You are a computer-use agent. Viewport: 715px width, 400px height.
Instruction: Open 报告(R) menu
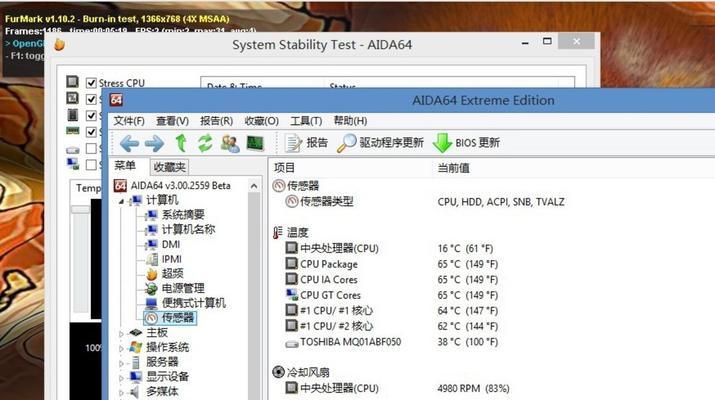(217, 121)
